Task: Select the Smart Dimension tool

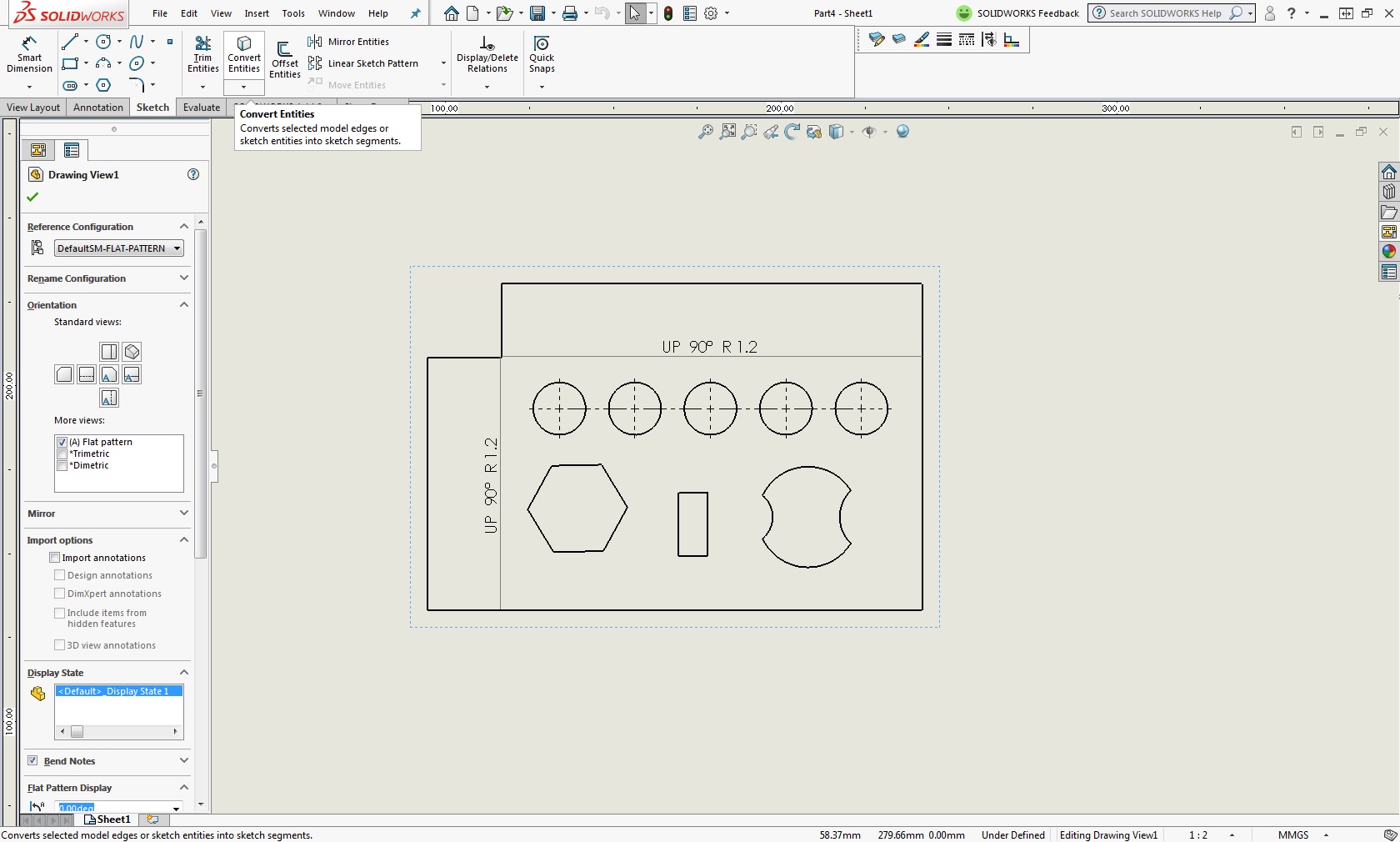Action: pos(29,55)
